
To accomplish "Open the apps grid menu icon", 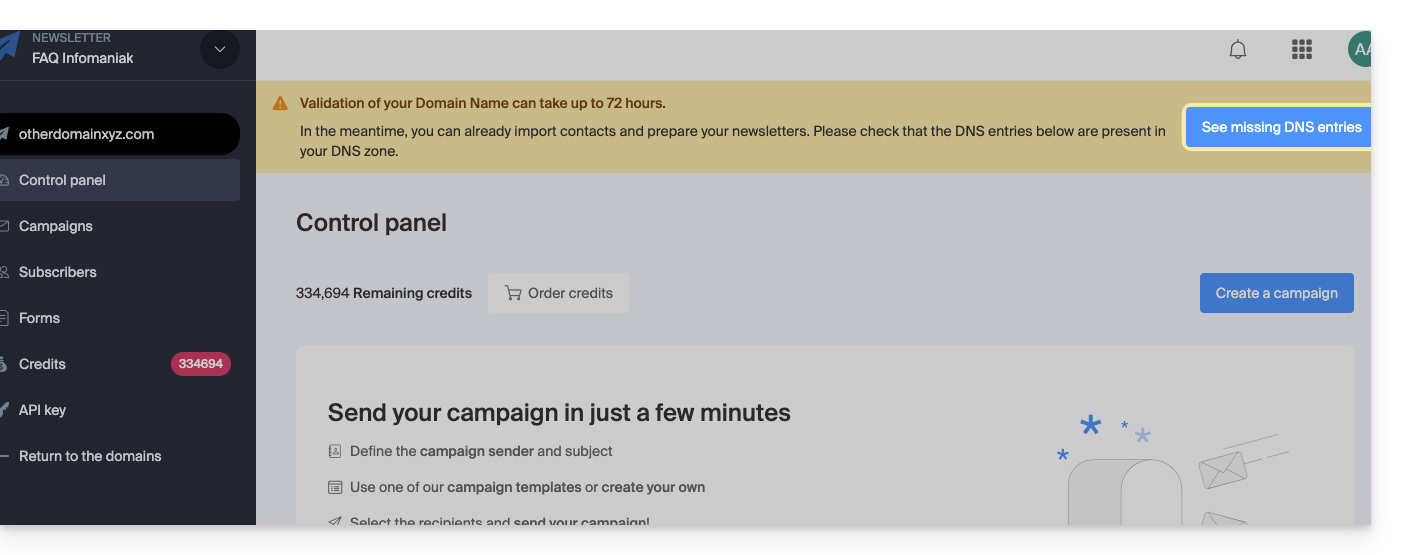I will coord(1301,49).
